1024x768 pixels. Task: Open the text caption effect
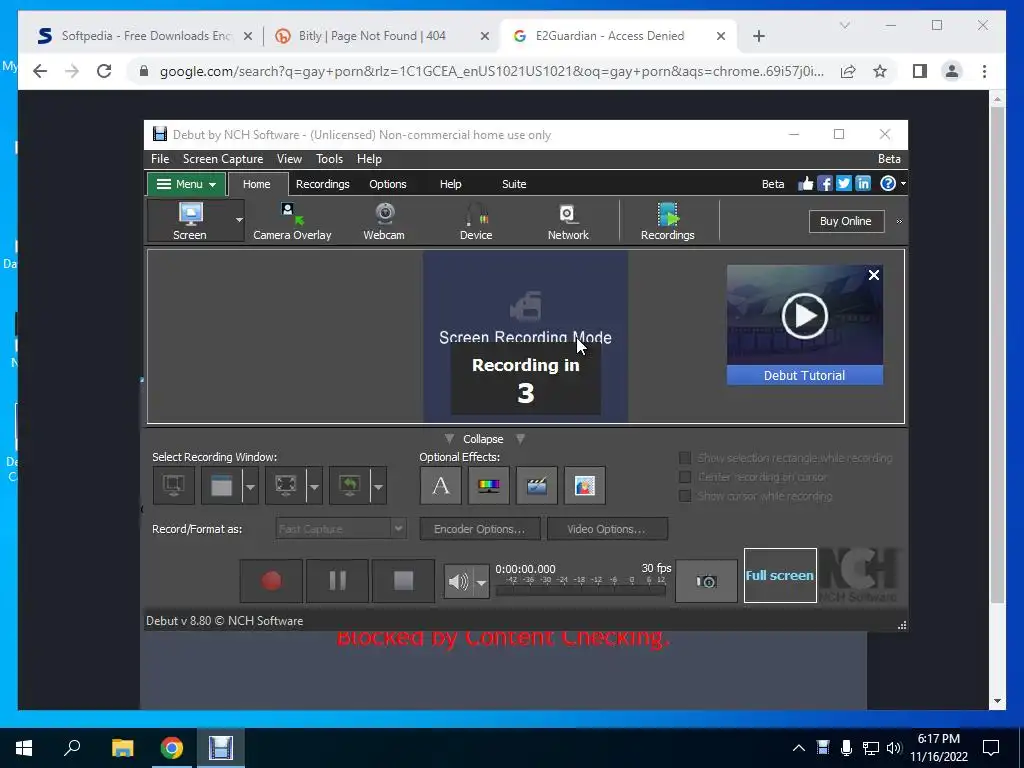pos(441,485)
